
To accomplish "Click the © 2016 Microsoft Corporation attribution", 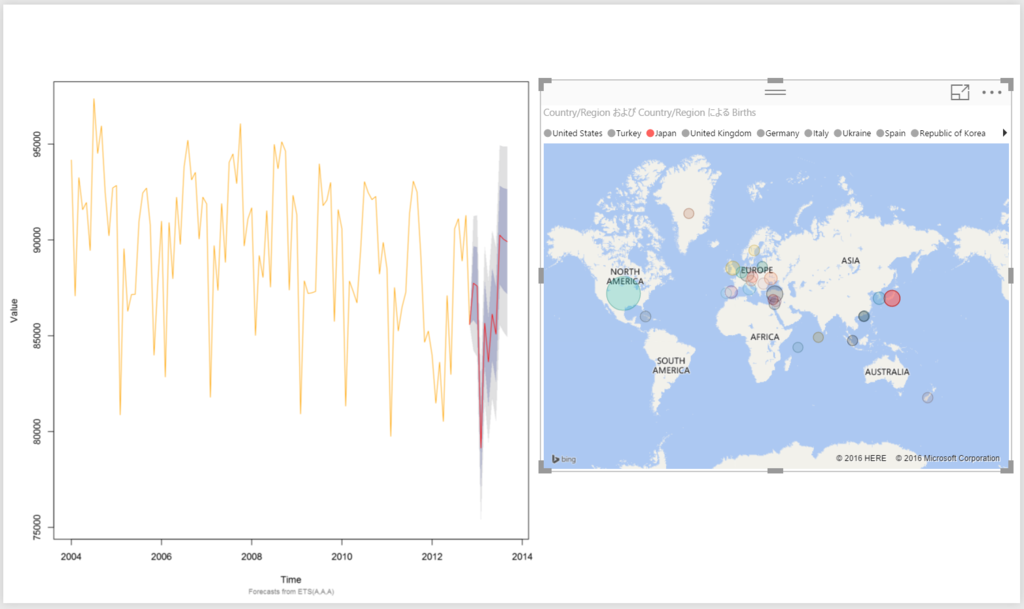I will (947, 458).
